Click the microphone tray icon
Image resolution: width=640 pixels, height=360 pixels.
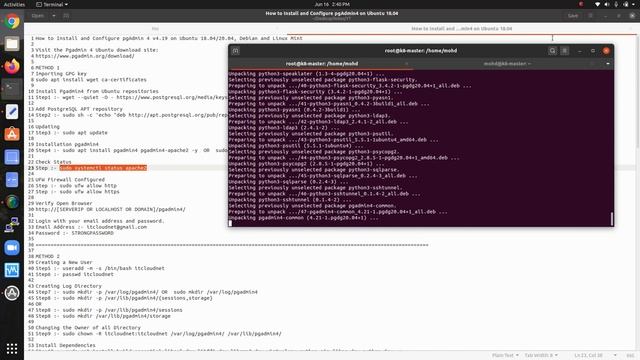click(x=616, y=4)
